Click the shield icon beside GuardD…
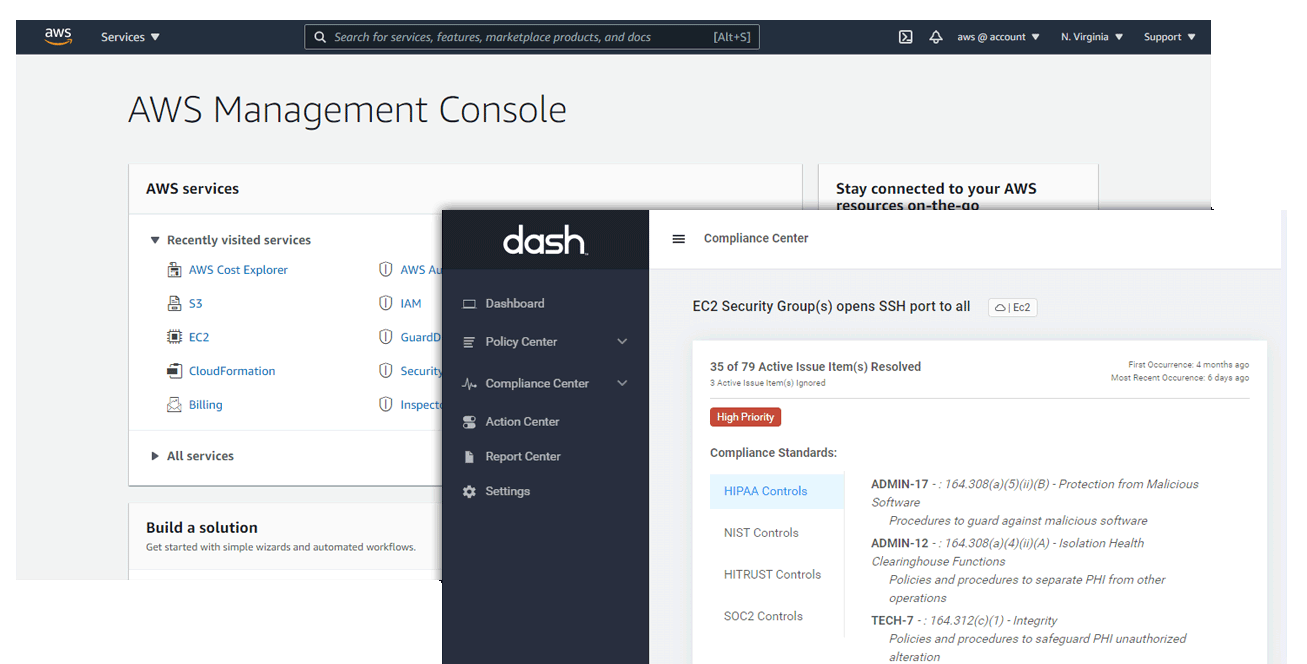 385,337
